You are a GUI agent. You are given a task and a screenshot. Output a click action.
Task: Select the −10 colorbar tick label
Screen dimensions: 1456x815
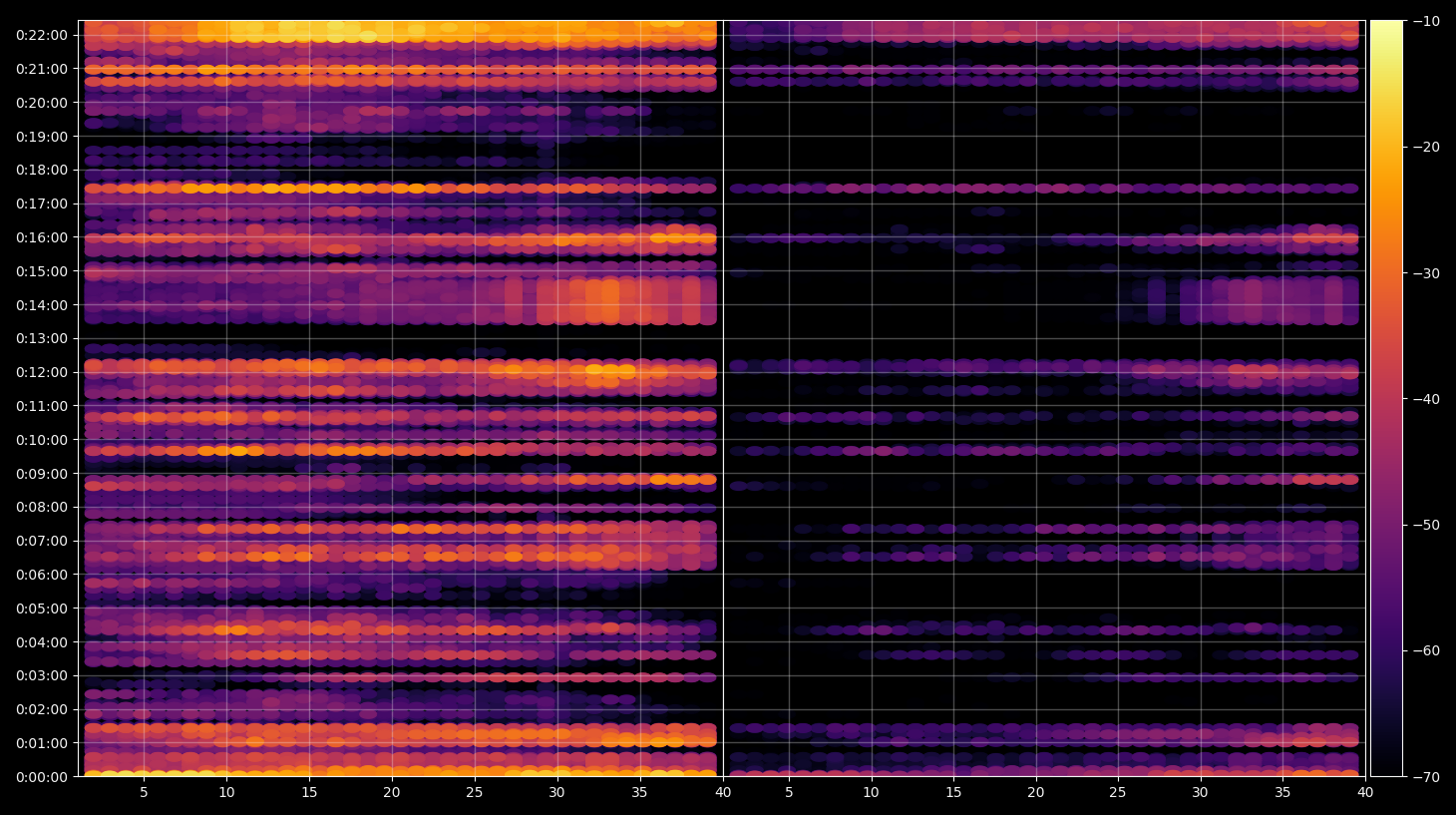(x=1427, y=21)
